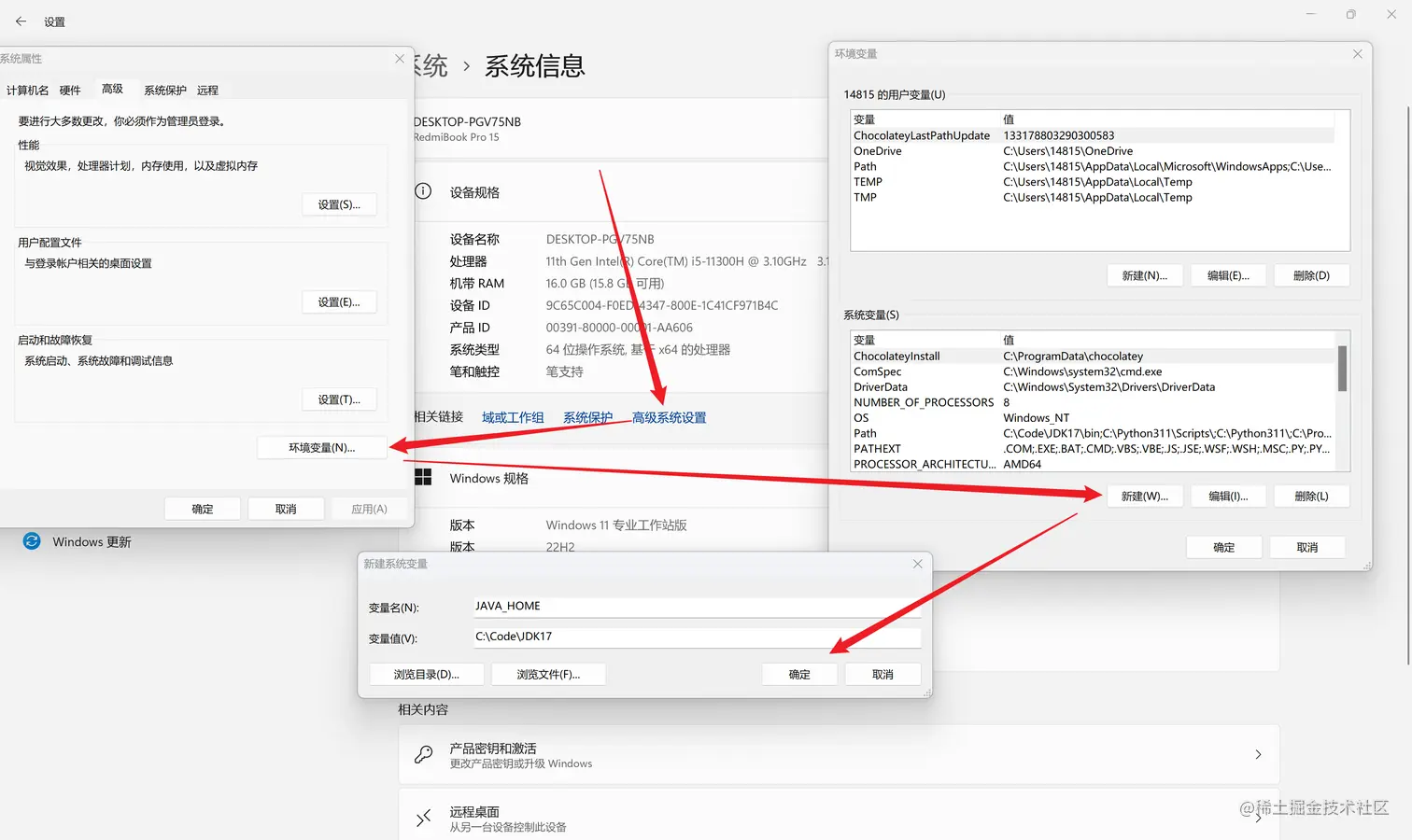
Task: Click the 浏览文件(F)... button
Action: coord(548,674)
